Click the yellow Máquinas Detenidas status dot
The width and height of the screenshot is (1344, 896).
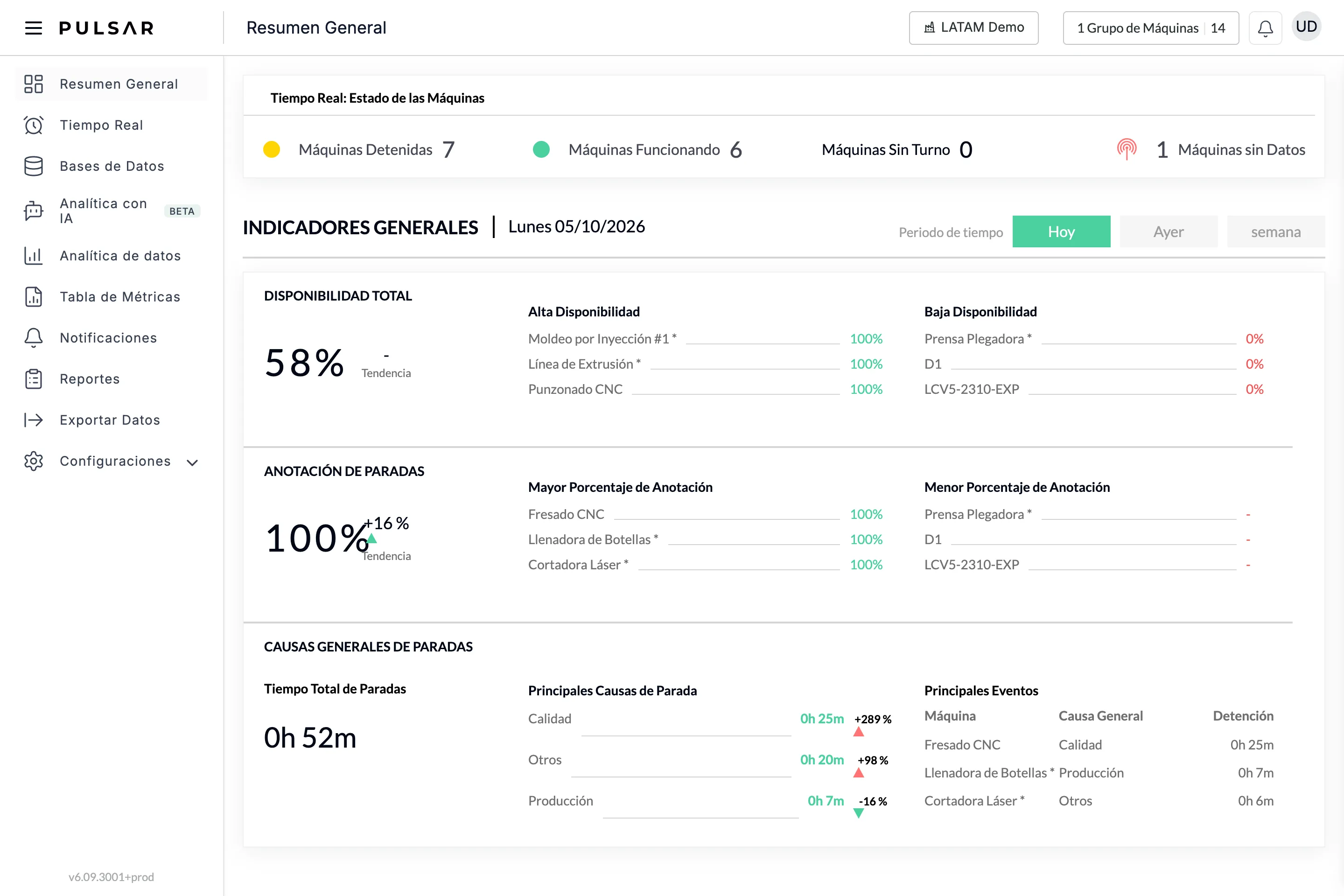(272, 149)
